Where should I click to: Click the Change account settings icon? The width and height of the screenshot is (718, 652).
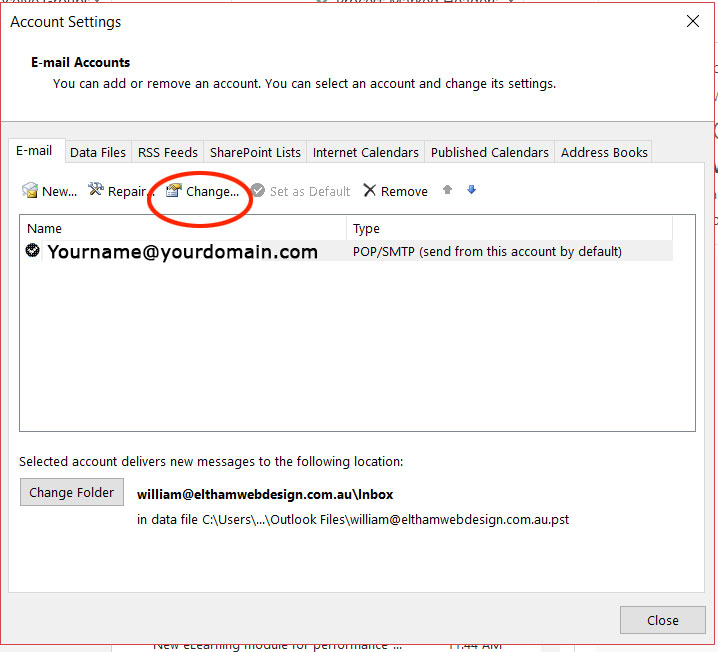point(174,190)
